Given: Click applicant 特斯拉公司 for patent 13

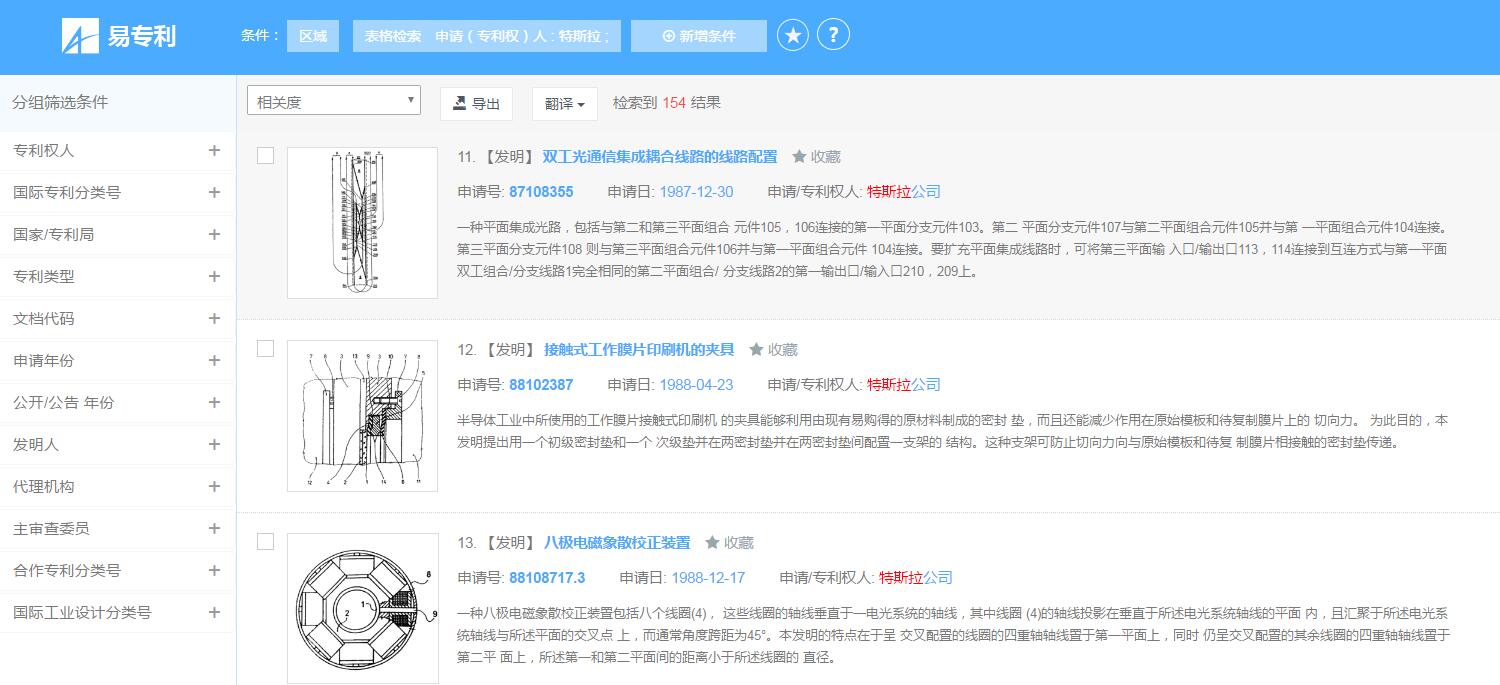Looking at the screenshot, I should [x=916, y=578].
